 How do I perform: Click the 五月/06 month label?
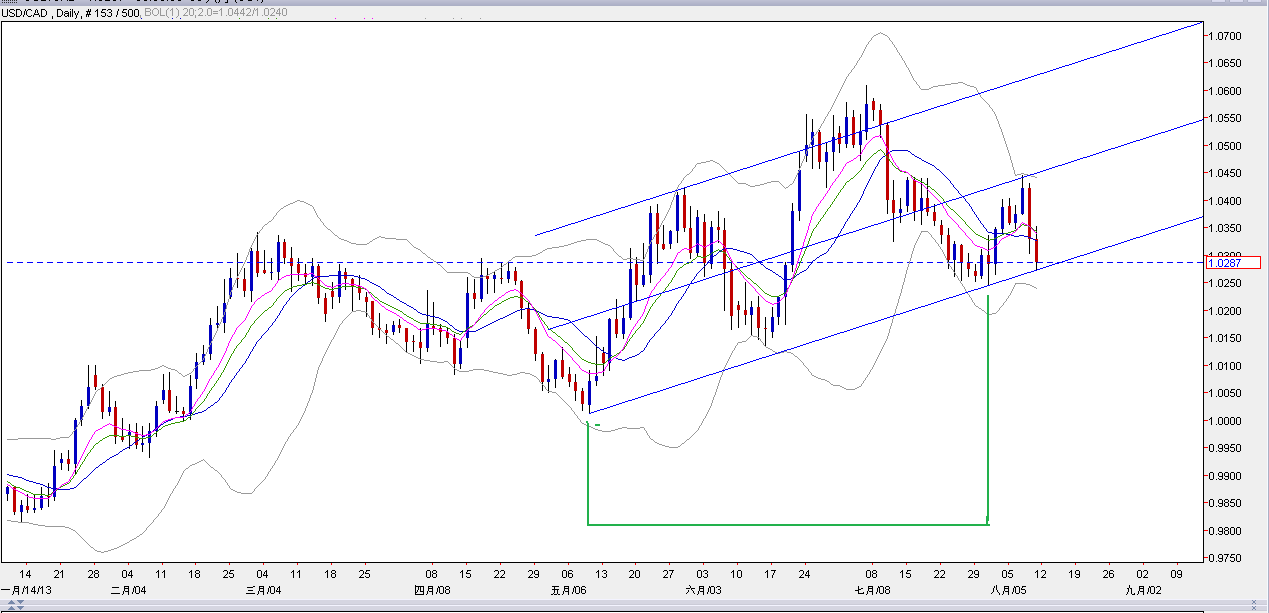pos(568,590)
